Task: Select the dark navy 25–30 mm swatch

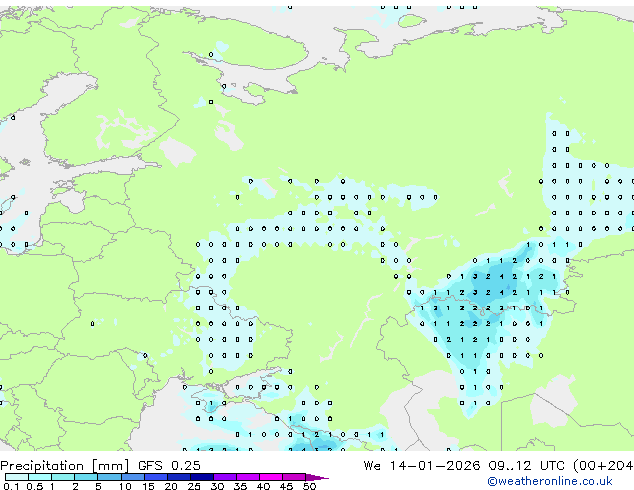Action: tap(202, 477)
